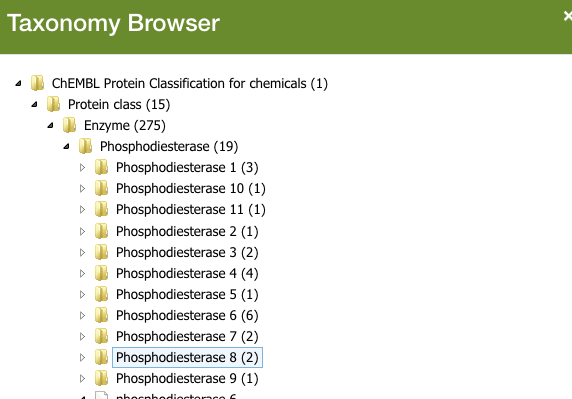Click the Phosphodiesterase 1 folder icon
Screen dimensions: 572x399
[x=102, y=167]
